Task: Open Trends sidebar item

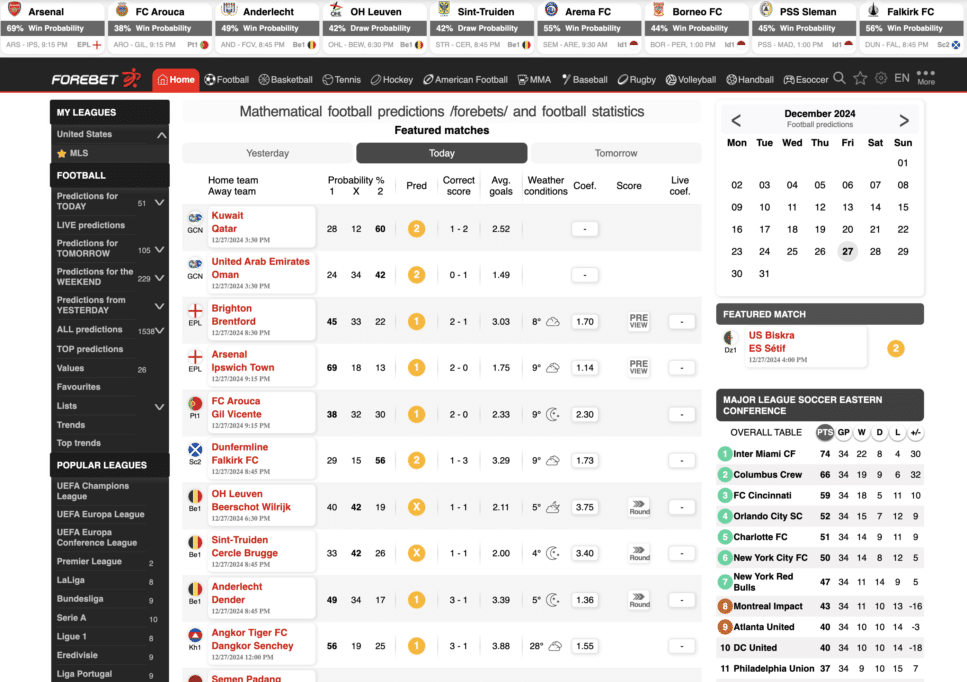Action: [x=71, y=425]
